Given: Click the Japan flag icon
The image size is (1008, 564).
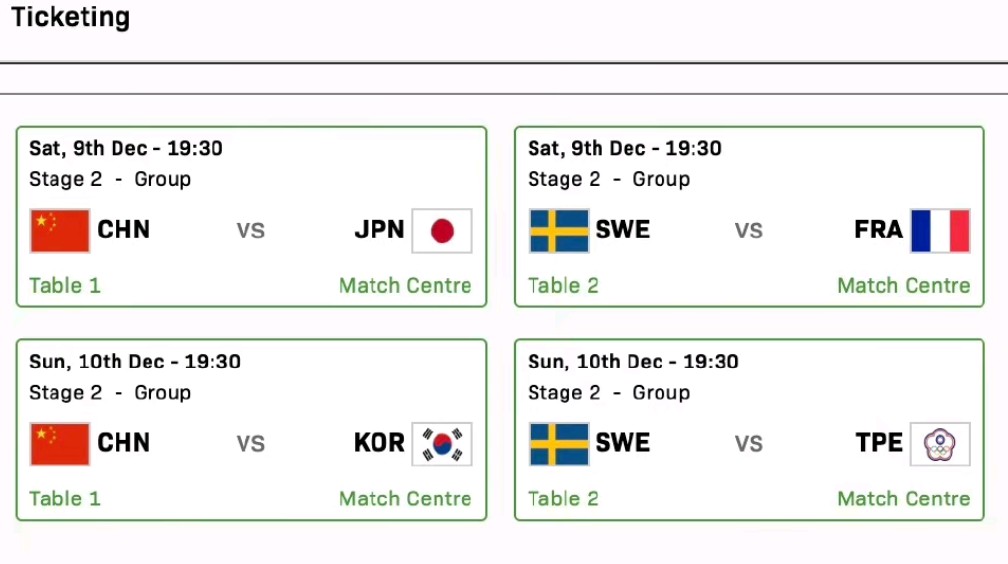Looking at the screenshot, I should 441,231.
